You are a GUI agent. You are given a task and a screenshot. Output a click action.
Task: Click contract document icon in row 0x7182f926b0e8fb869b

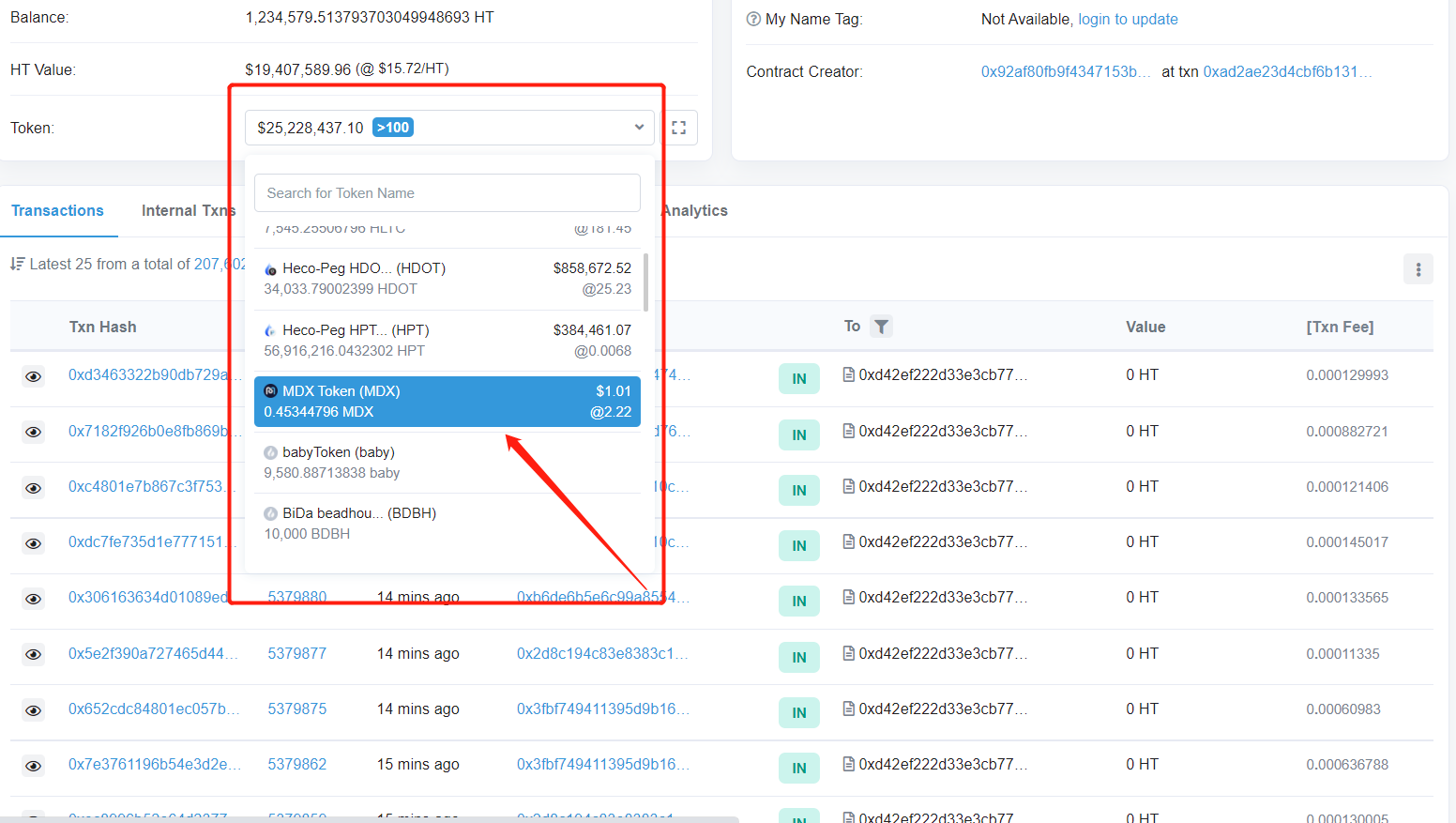click(x=848, y=431)
